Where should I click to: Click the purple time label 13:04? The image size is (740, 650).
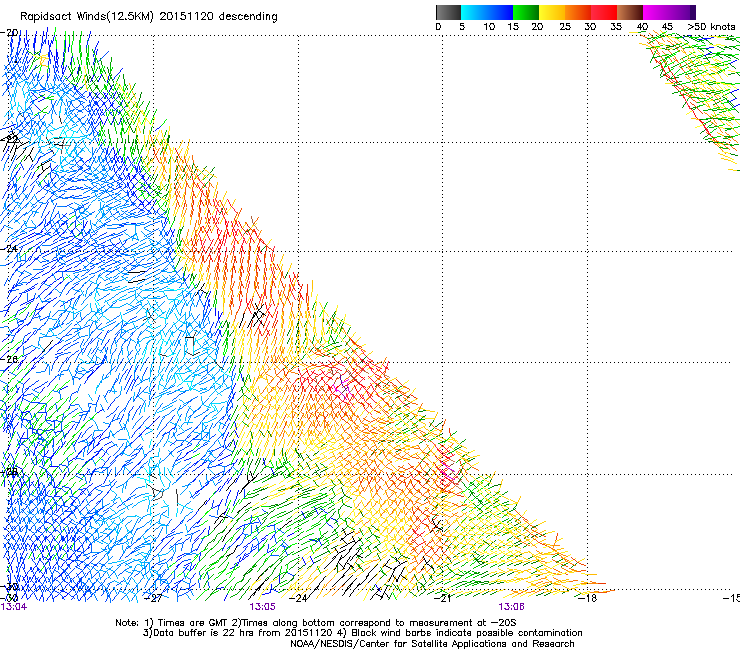pyautogui.click(x=14, y=607)
